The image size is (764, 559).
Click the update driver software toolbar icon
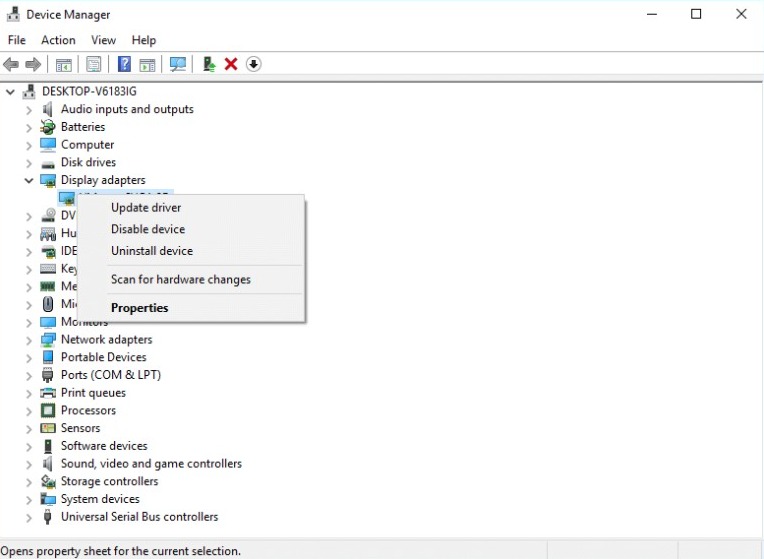(x=209, y=64)
